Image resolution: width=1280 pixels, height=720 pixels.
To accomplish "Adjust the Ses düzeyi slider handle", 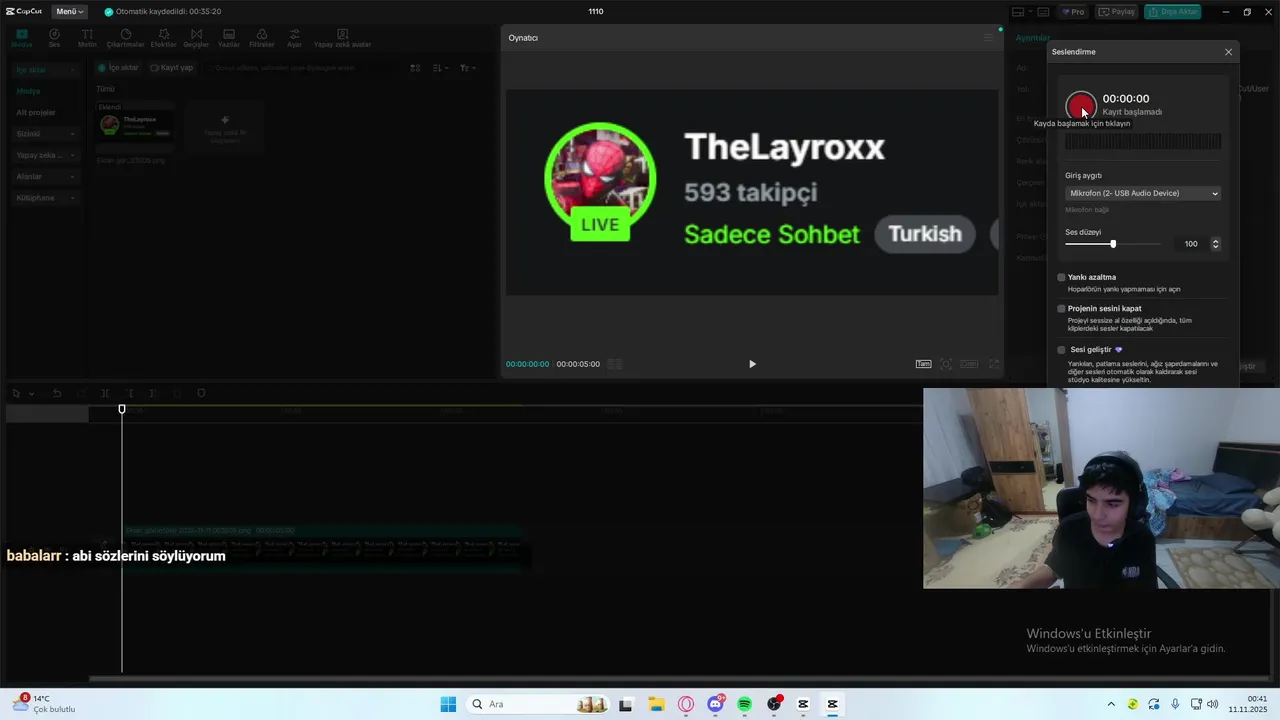I will [x=1113, y=244].
